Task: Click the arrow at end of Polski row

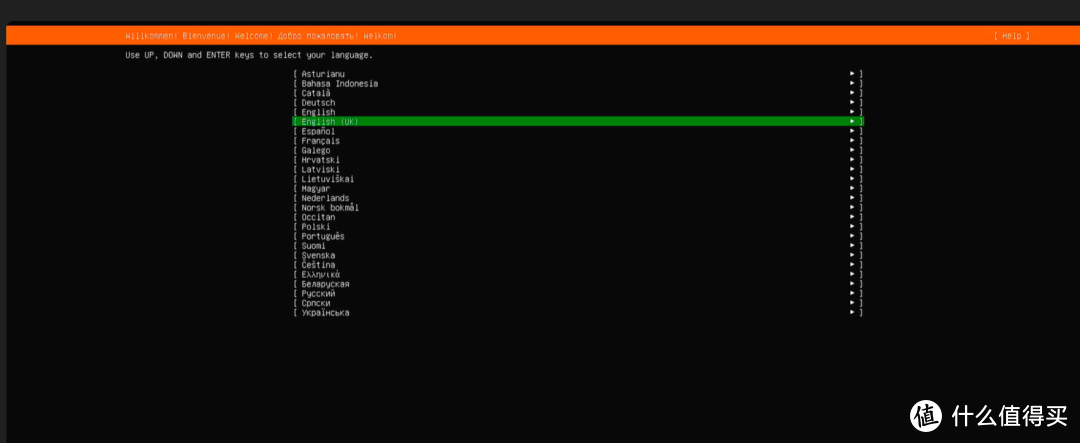Action: tap(853, 226)
